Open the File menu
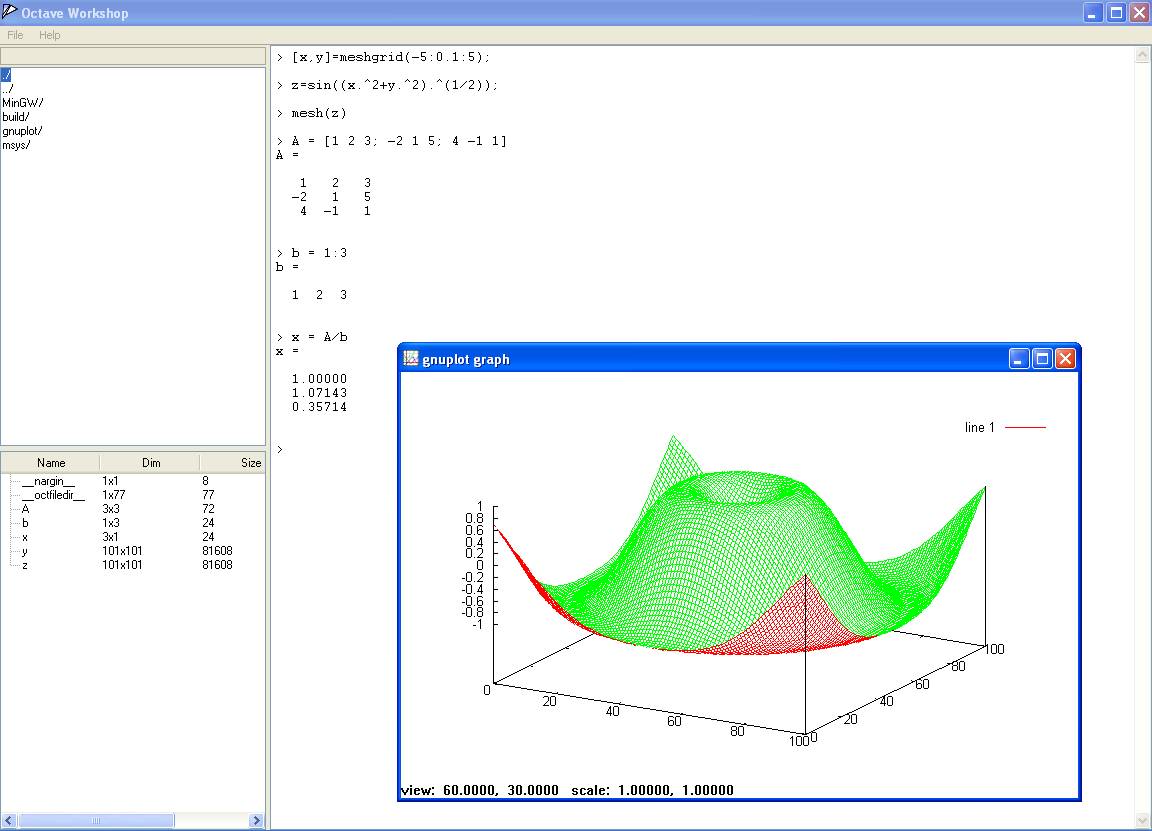This screenshot has height=831, width=1152. 15,35
